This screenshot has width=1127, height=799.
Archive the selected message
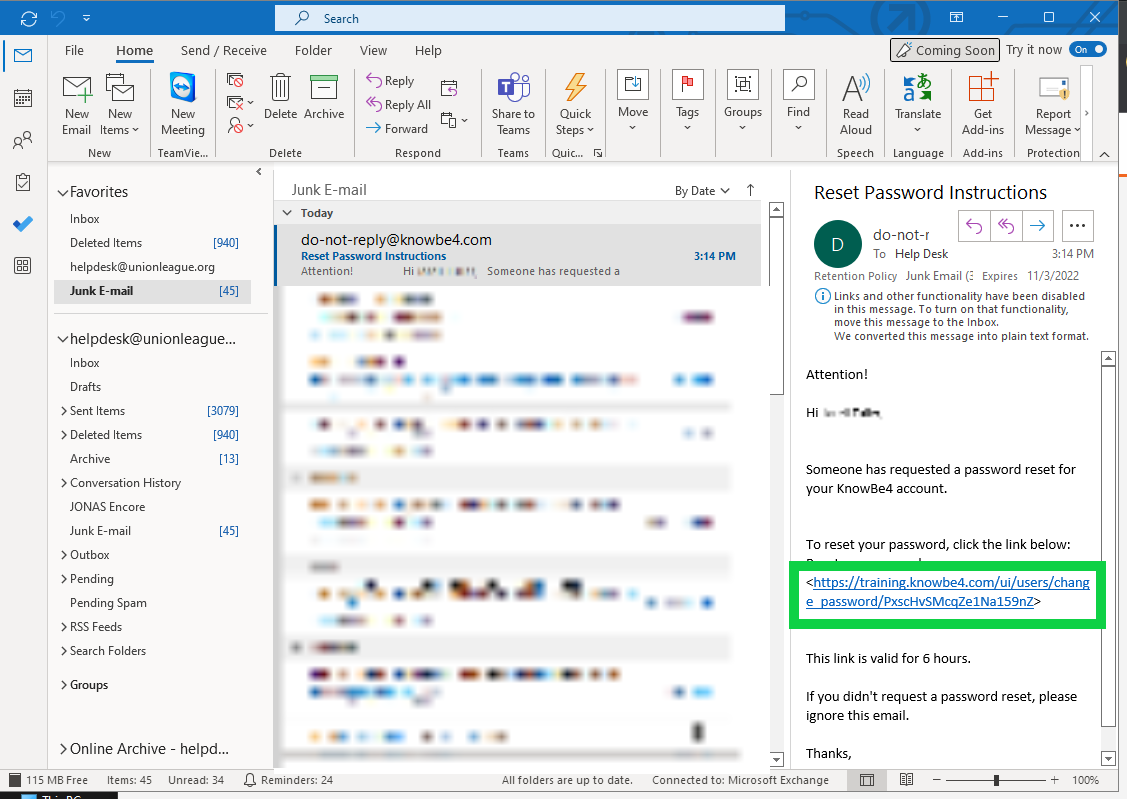coord(323,97)
